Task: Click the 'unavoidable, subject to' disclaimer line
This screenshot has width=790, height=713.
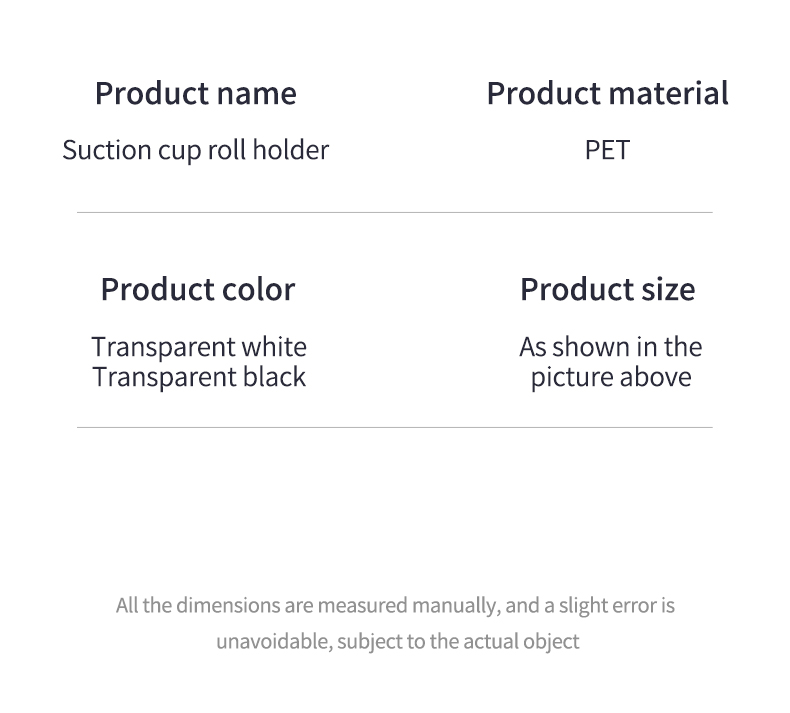Action: point(397,641)
